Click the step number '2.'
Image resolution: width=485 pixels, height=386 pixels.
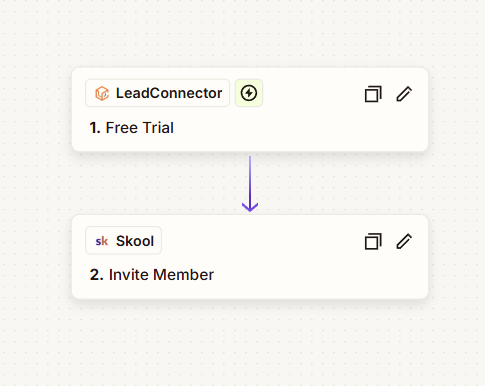97,275
